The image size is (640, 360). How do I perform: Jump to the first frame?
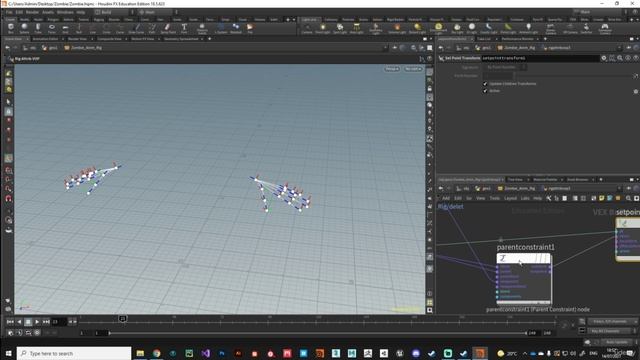10,322
